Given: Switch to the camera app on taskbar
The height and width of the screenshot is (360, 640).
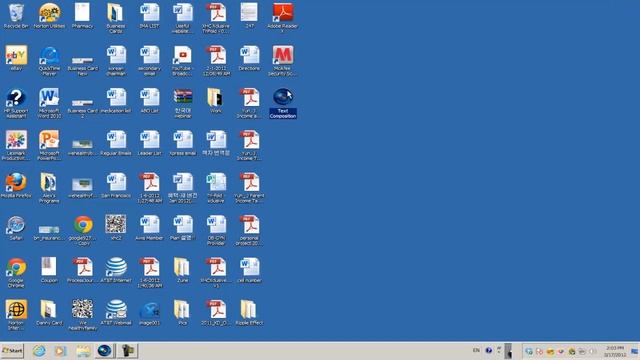Looking at the screenshot, I should click(x=127, y=351).
